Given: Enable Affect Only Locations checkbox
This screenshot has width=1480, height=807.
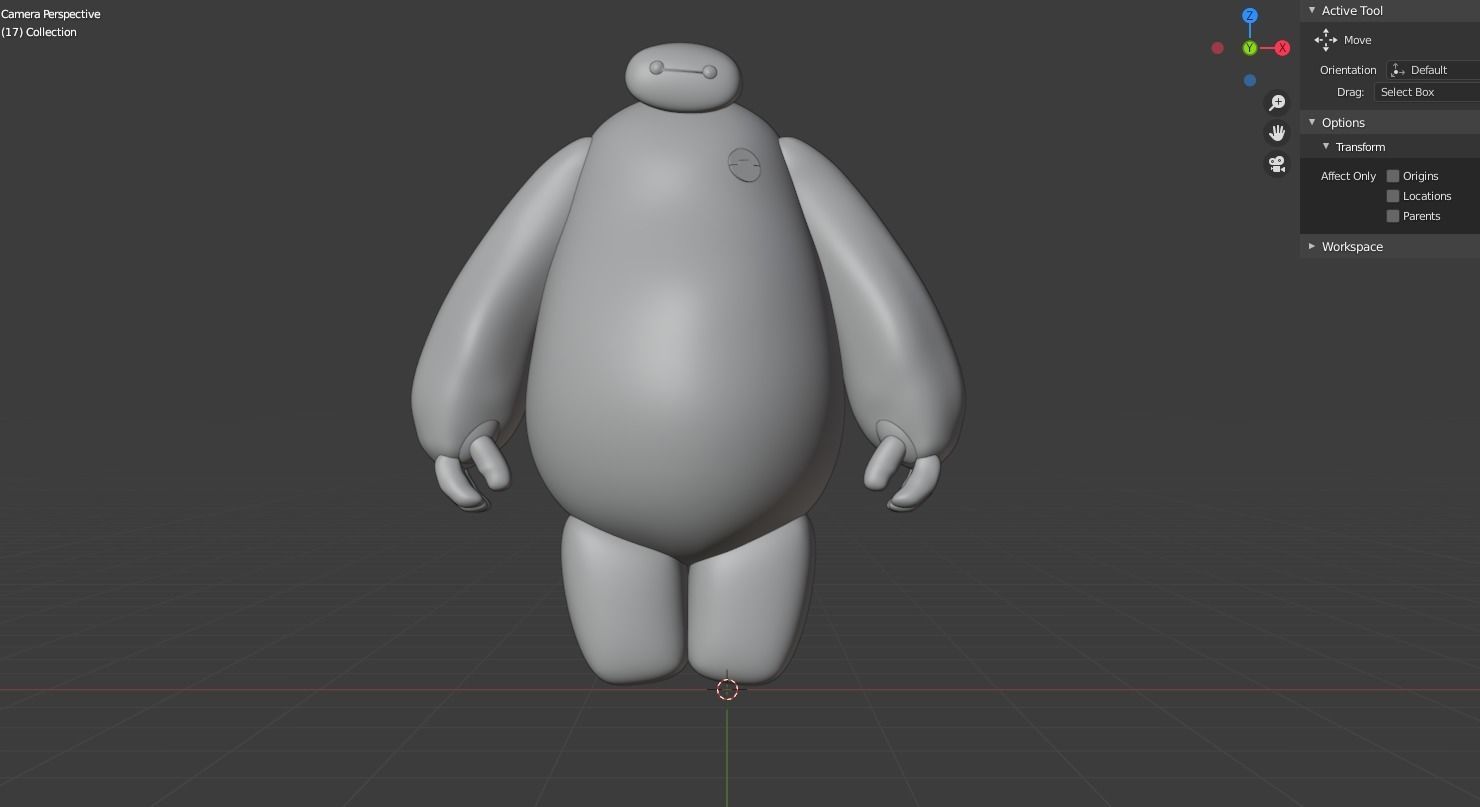Looking at the screenshot, I should click(x=1392, y=196).
